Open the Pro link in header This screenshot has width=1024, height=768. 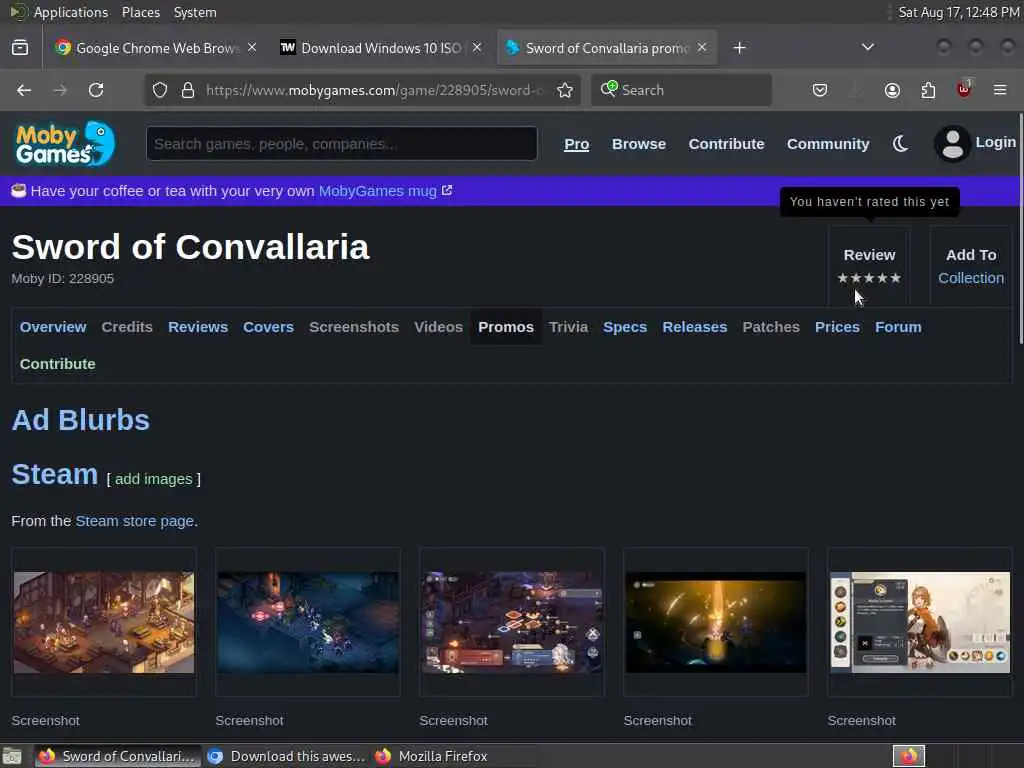(577, 144)
